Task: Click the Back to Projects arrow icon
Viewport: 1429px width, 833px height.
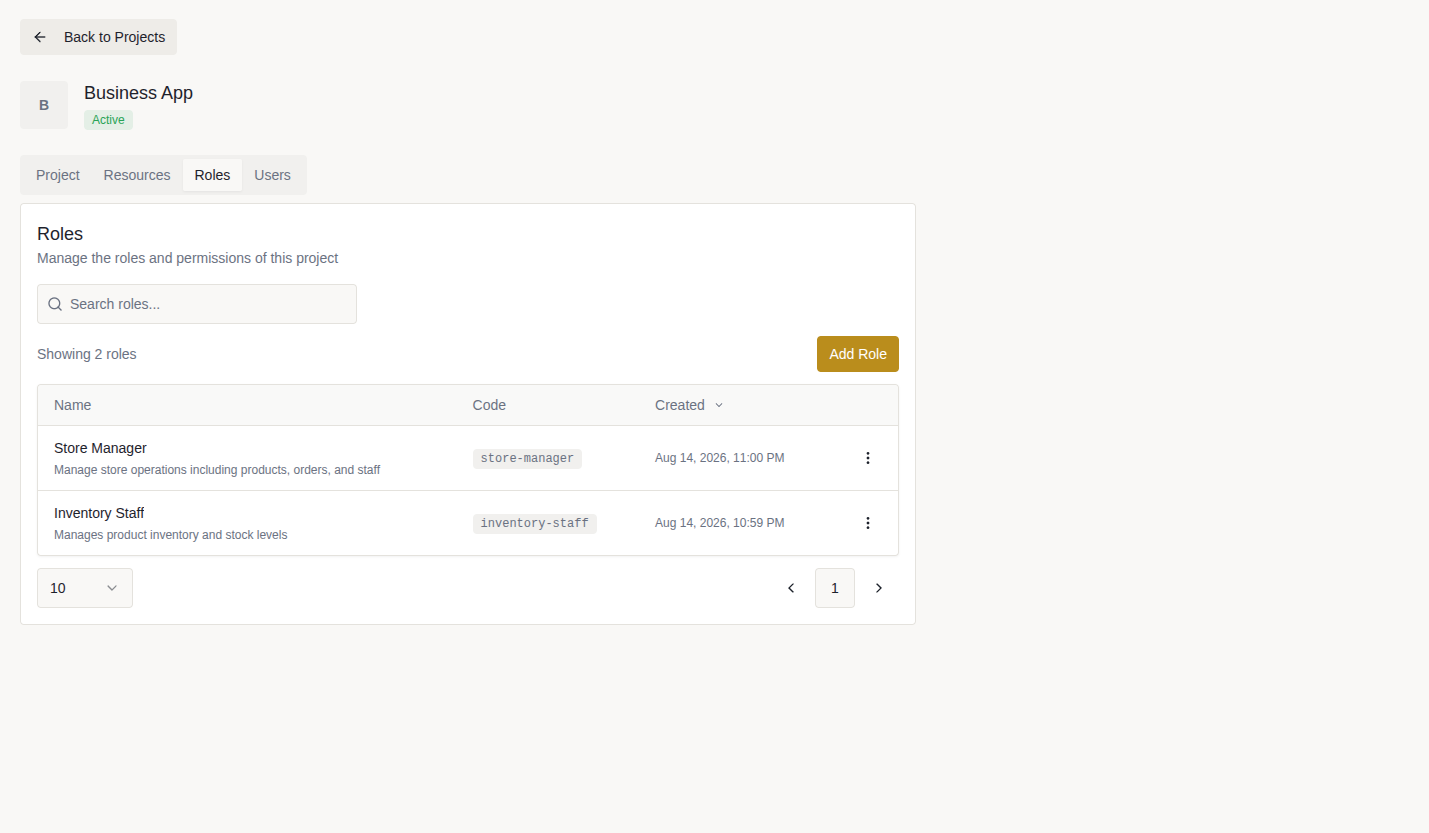Action: (40, 37)
